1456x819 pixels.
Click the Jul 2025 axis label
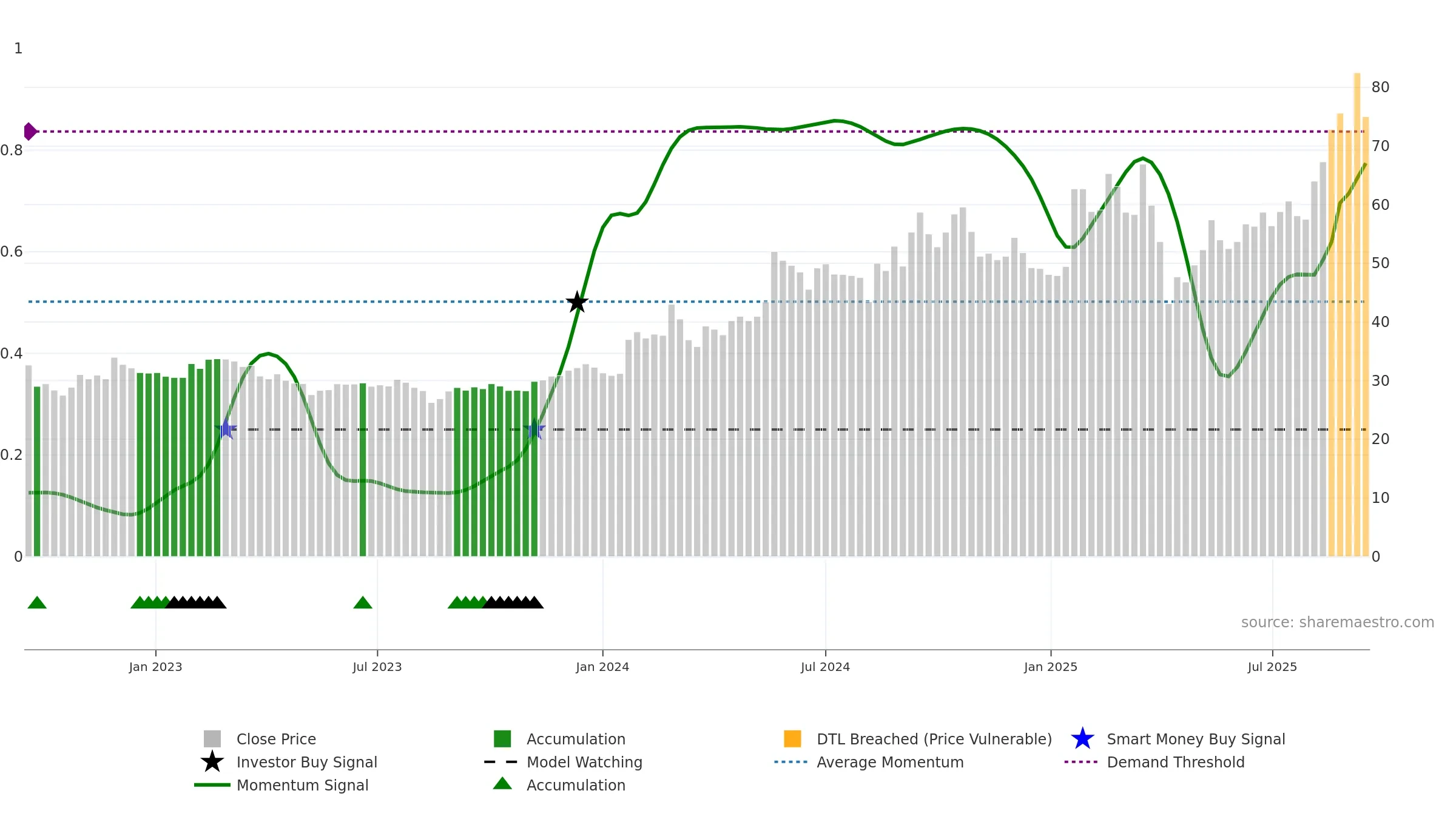pyautogui.click(x=1272, y=667)
